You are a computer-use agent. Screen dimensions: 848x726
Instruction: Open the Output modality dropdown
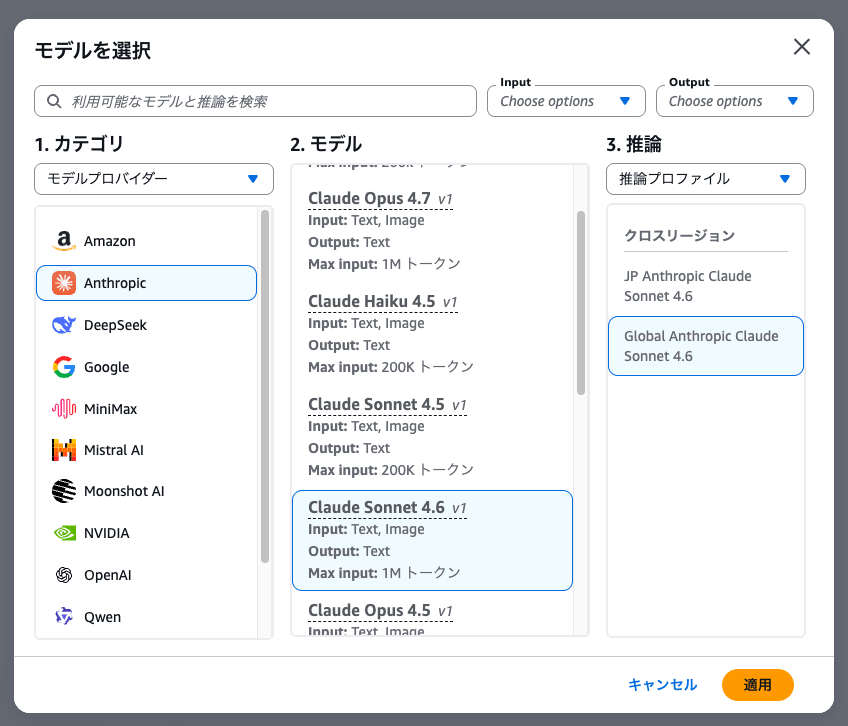734,101
